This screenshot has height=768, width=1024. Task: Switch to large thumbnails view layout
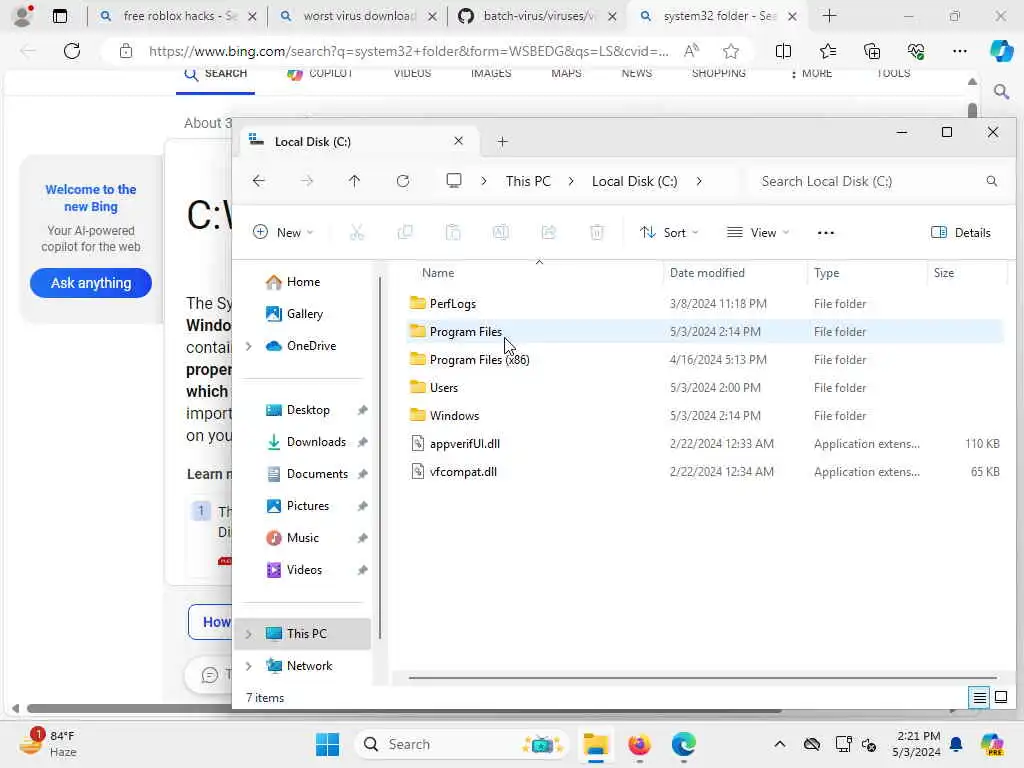coord(1000,697)
